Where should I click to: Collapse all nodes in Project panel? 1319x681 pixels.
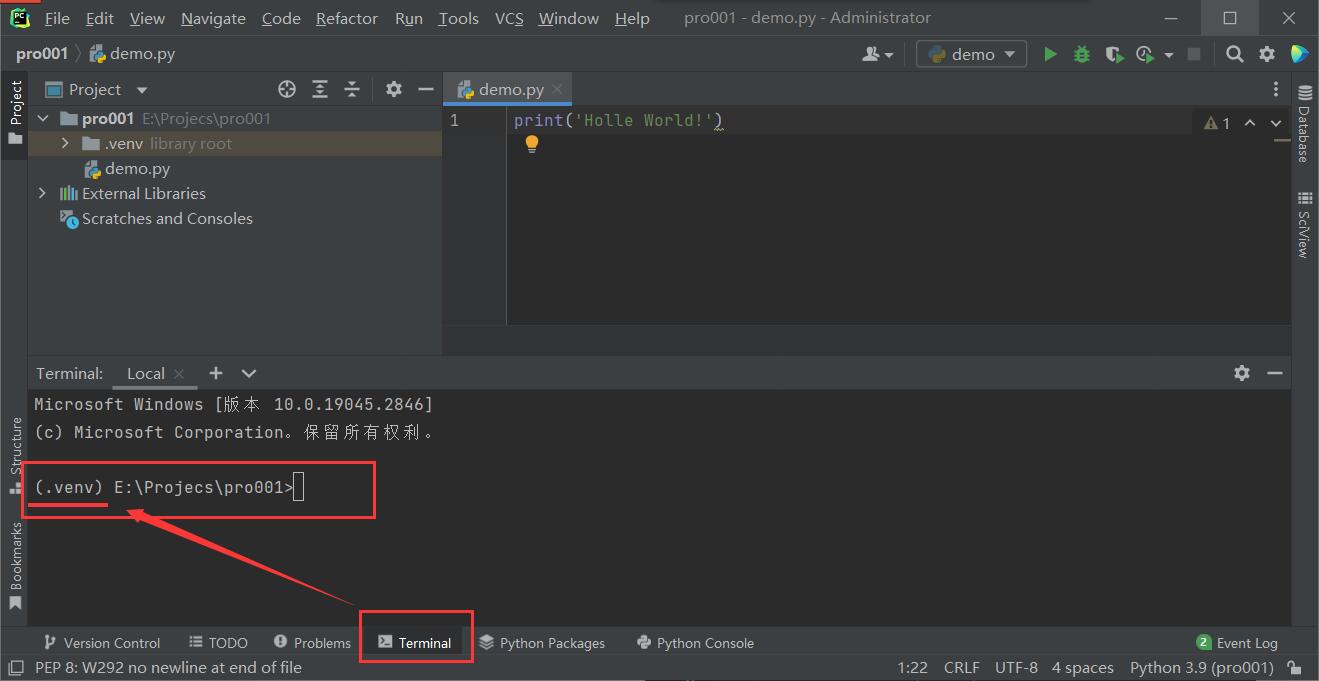click(351, 89)
